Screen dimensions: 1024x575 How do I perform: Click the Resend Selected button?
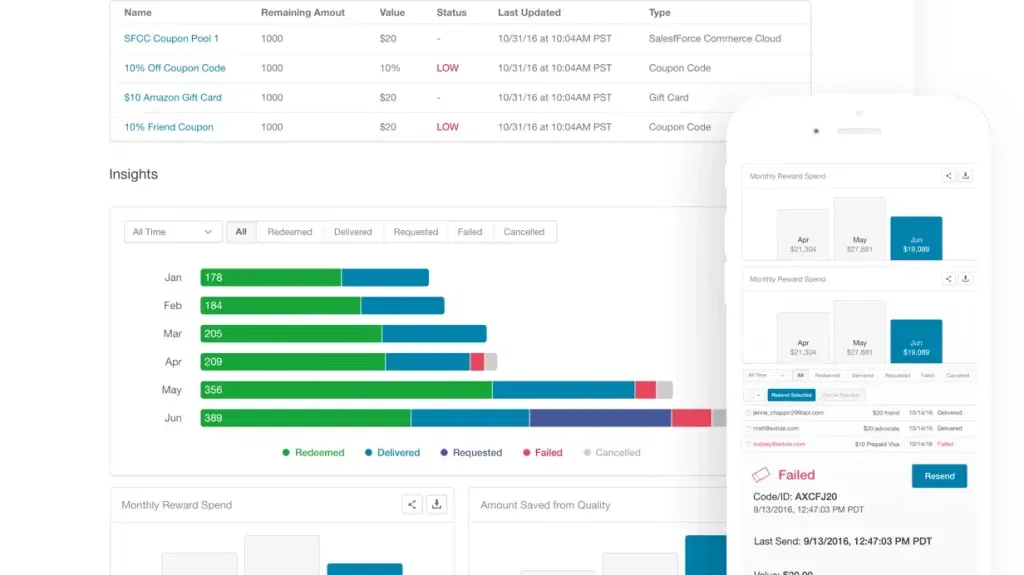click(791, 395)
